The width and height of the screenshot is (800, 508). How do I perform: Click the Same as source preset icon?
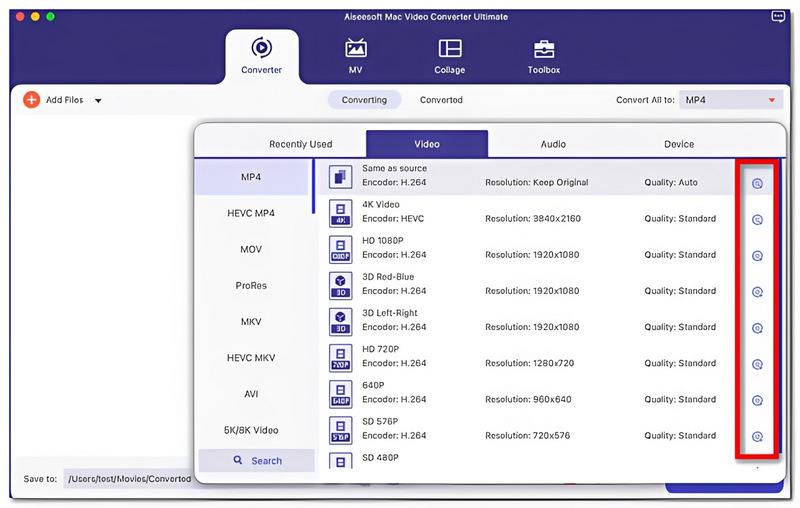tap(340, 177)
